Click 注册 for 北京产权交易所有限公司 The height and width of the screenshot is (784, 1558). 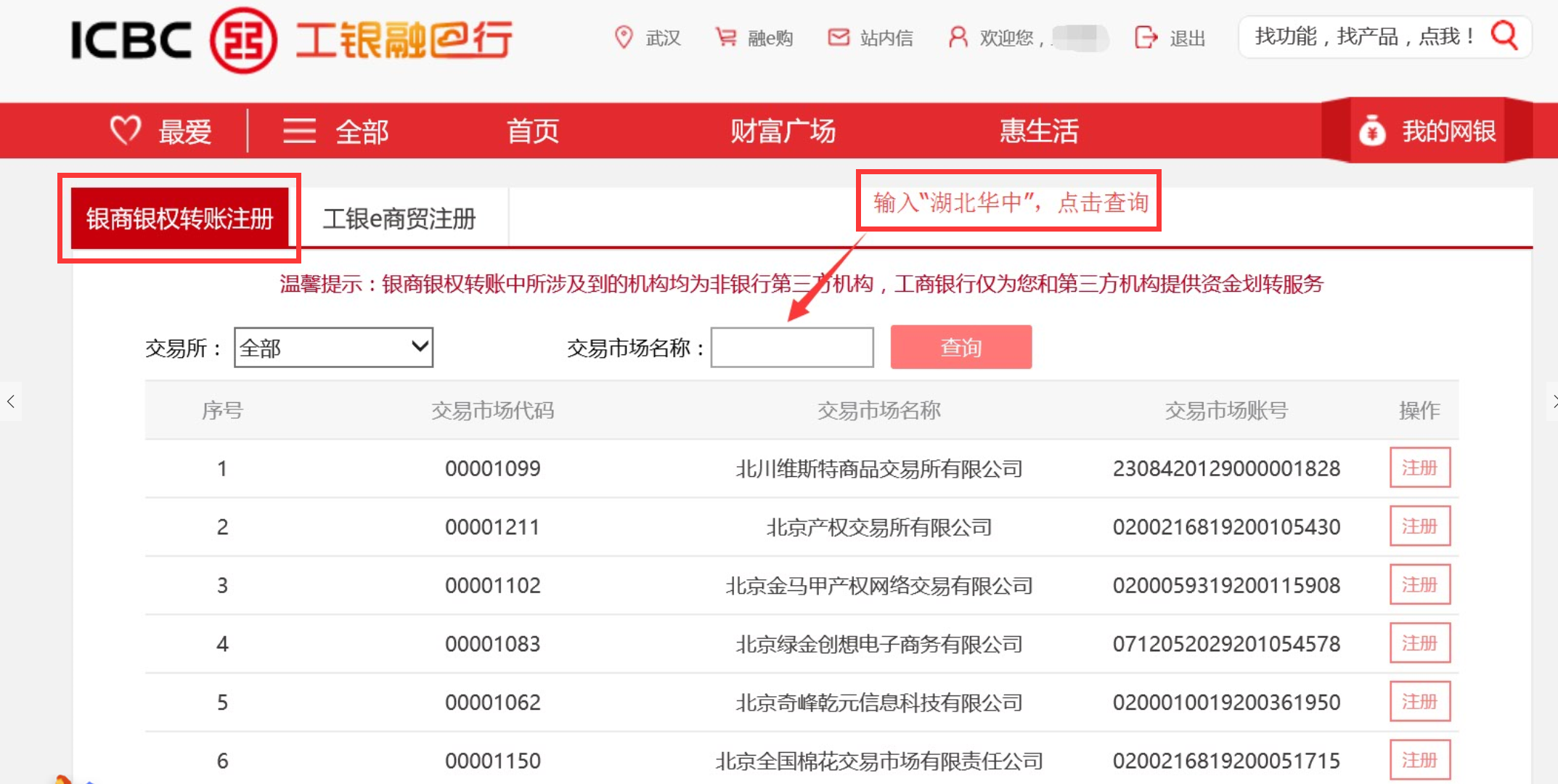[1420, 526]
